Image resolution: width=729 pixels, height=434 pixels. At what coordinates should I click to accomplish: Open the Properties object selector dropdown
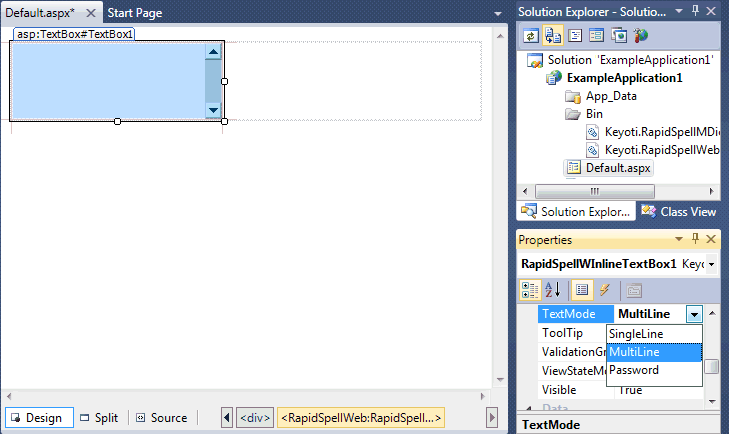click(710, 264)
